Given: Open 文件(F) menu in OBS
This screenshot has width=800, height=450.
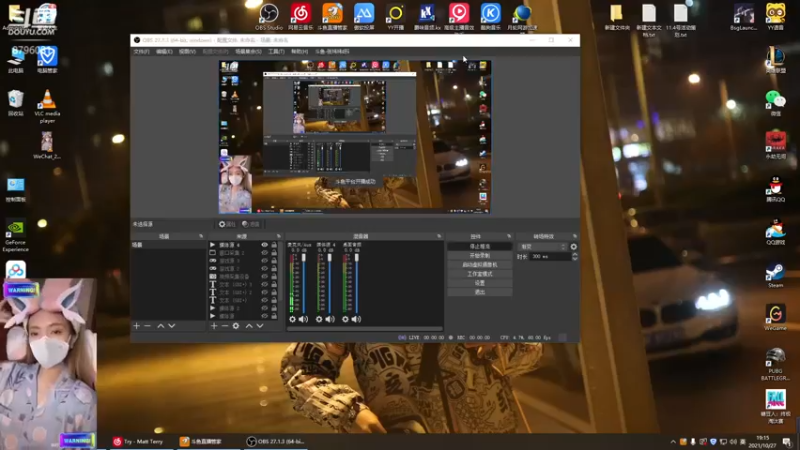Looking at the screenshot, I should [x=141, y=52].
